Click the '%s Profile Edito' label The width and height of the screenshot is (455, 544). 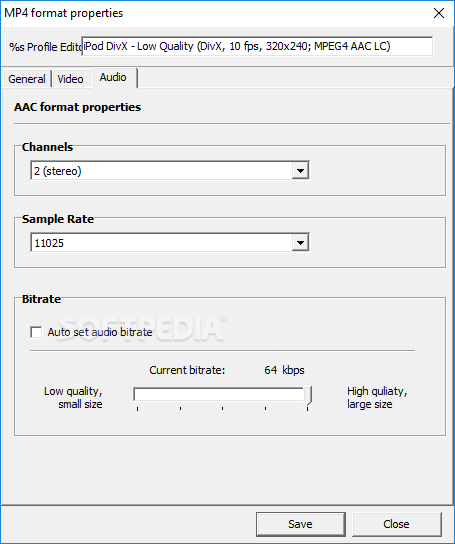click(45, 47)
